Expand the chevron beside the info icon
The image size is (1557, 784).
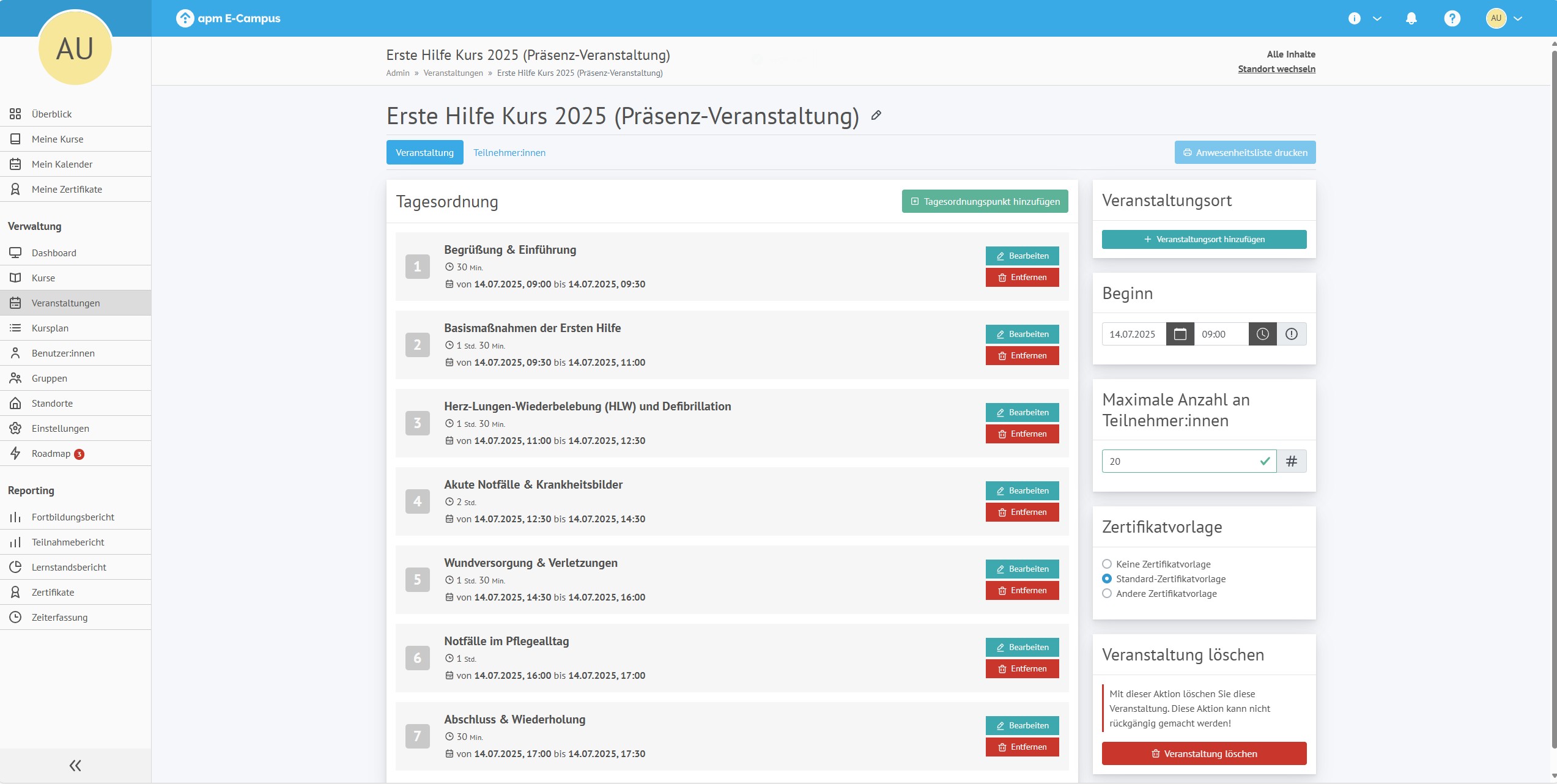[x=1377, y=18]
